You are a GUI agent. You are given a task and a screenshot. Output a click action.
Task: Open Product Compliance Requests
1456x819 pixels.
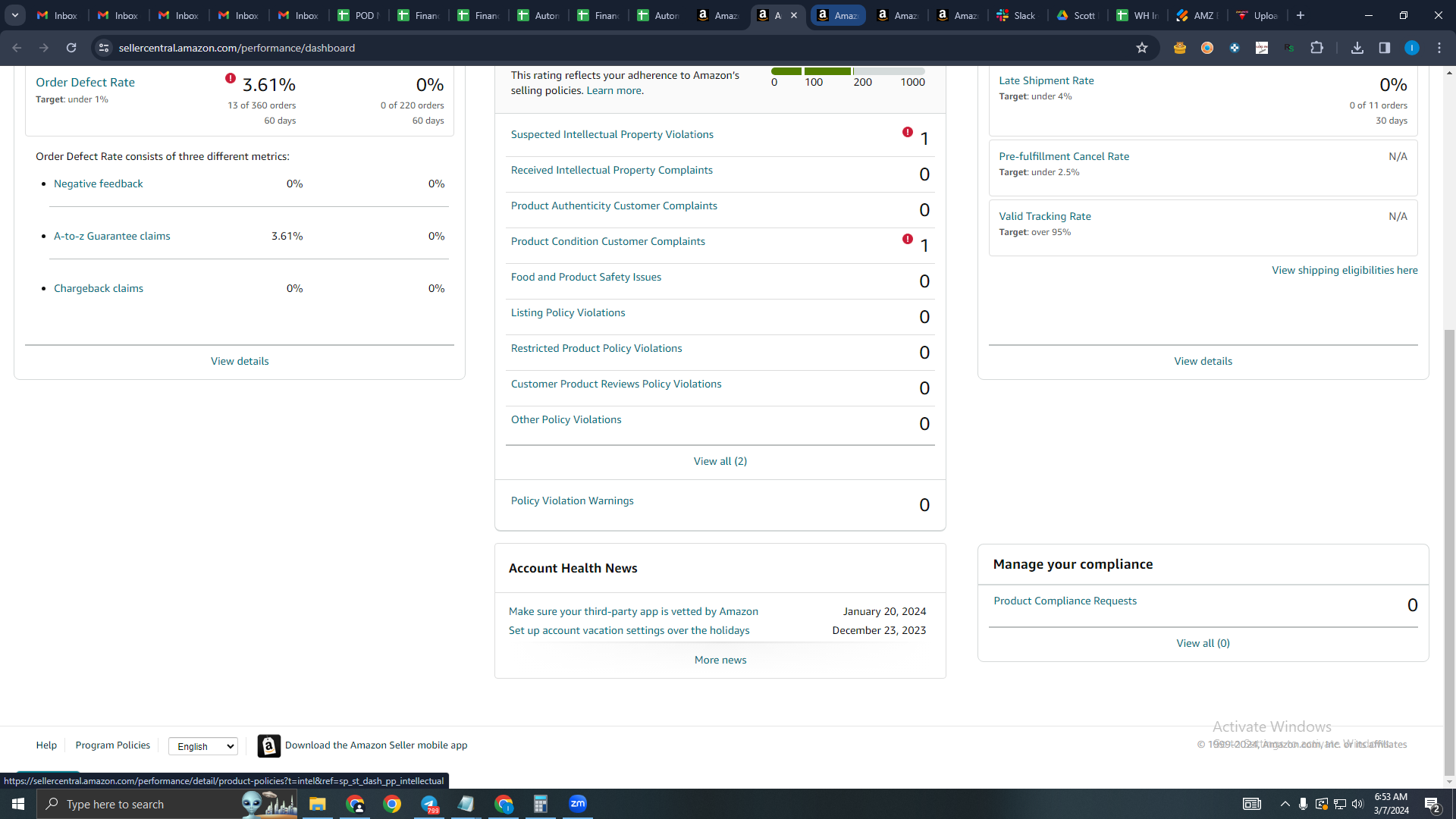tap(1065, 601)
